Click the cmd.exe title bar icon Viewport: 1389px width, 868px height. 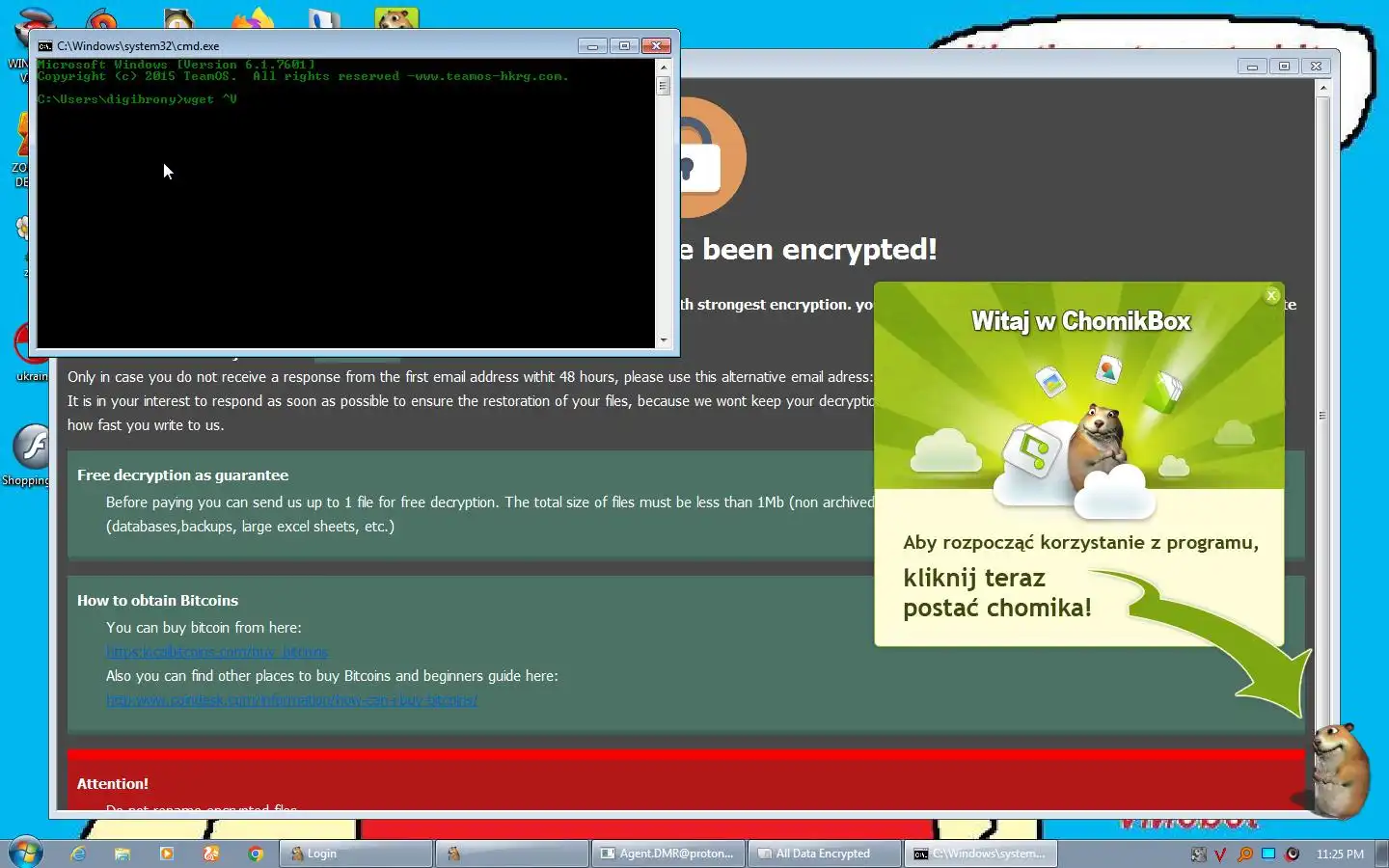[45, 45]
